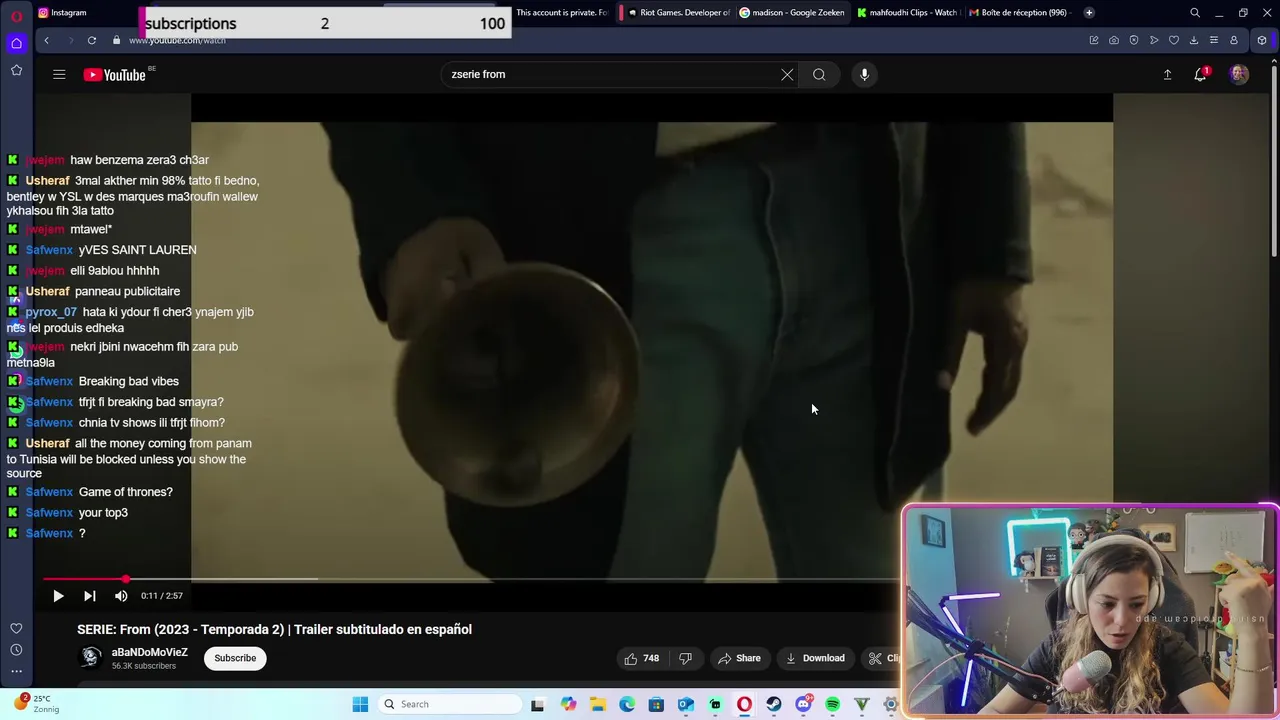Viewport: 1280px width, 720px height.
Task: Clear the search box with the X
Action: (787, 74)
